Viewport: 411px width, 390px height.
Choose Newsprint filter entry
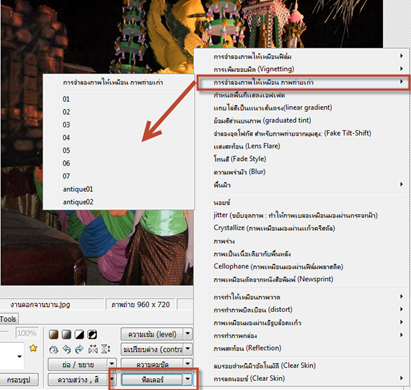[x=273, y=279]
